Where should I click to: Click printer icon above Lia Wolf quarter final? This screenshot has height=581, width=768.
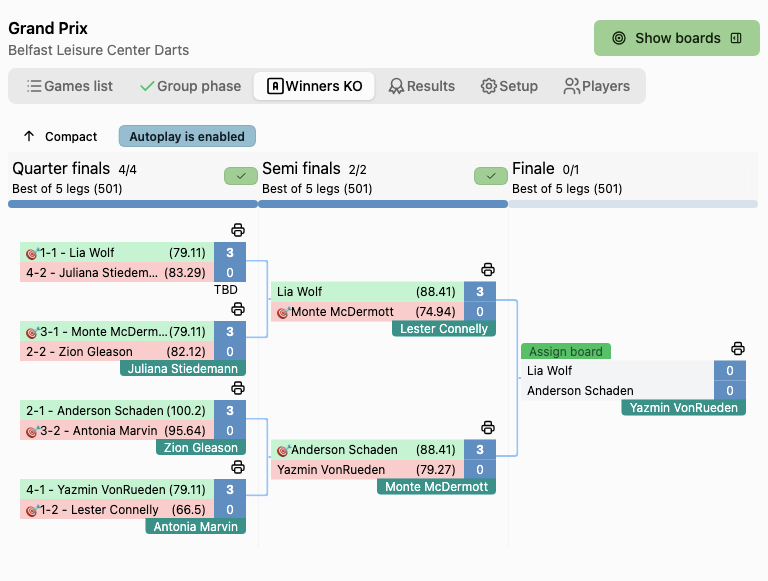tap(238, 230)
